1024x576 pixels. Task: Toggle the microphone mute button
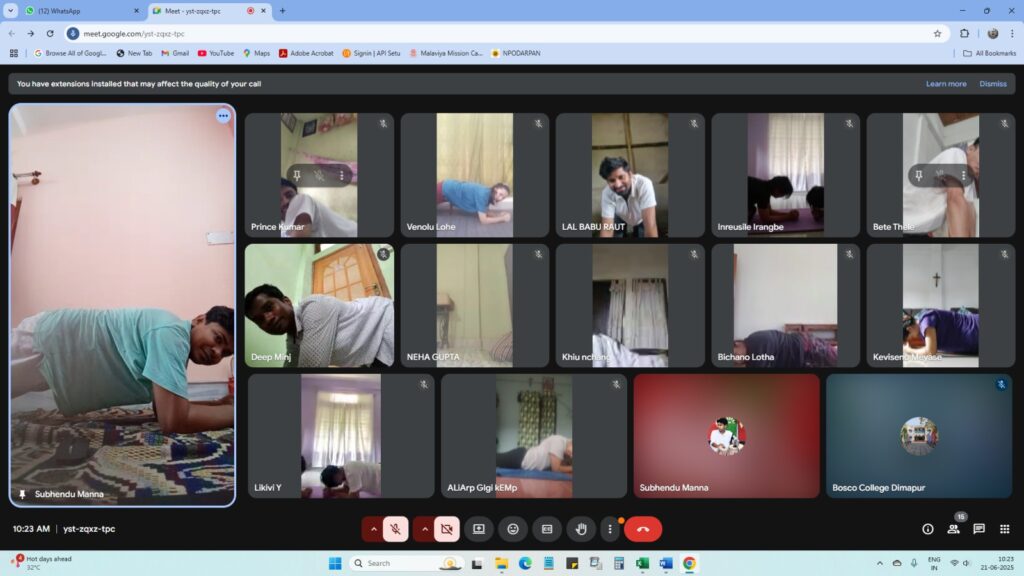396,529
